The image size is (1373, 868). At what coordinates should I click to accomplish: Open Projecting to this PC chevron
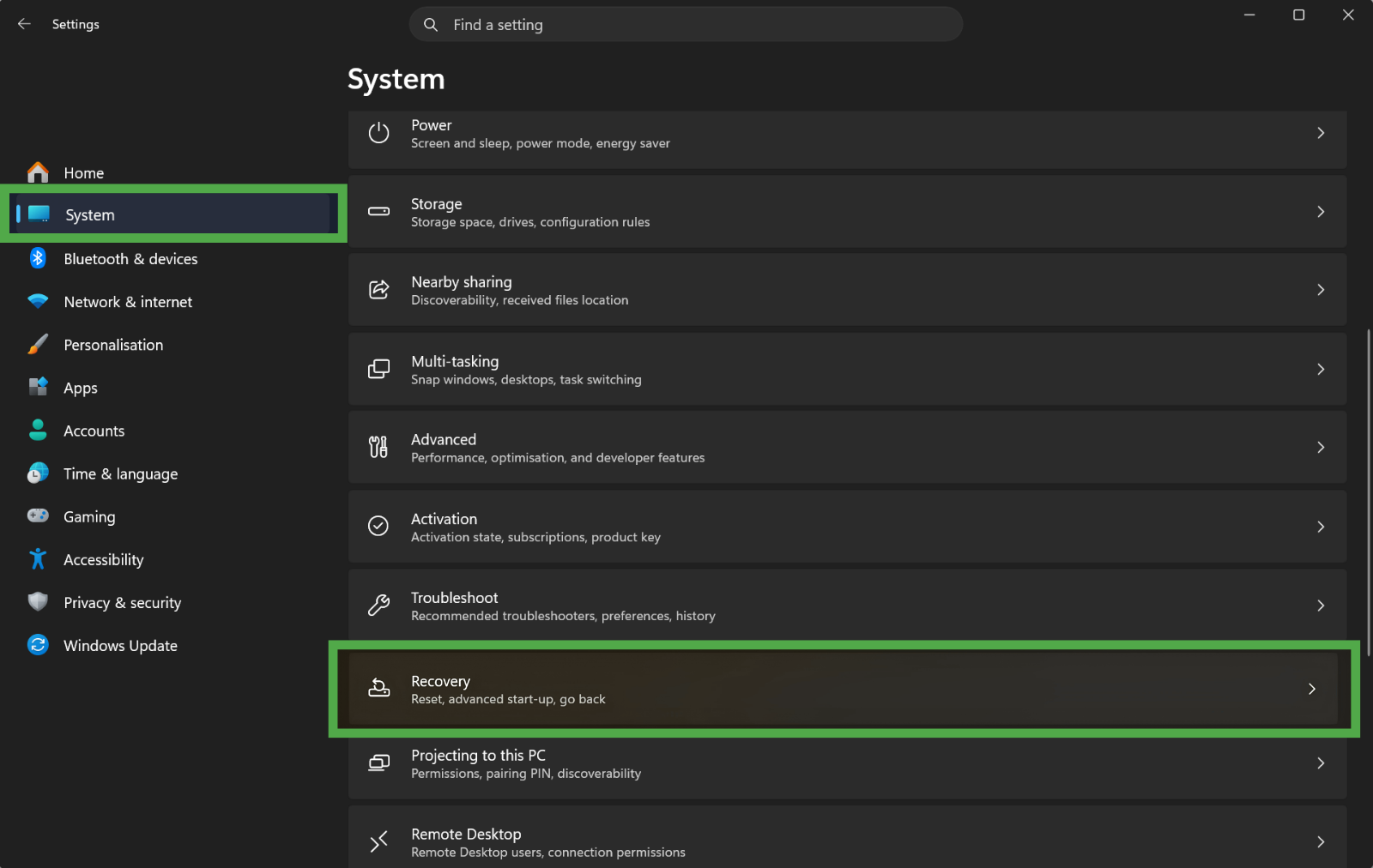click(x=1321, y=763)
